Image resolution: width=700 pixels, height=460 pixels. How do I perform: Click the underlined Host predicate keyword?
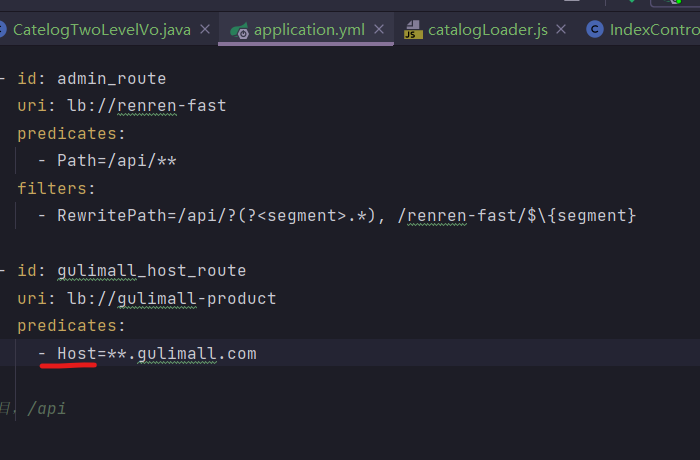pyautogui.click(x=76, y=353)
